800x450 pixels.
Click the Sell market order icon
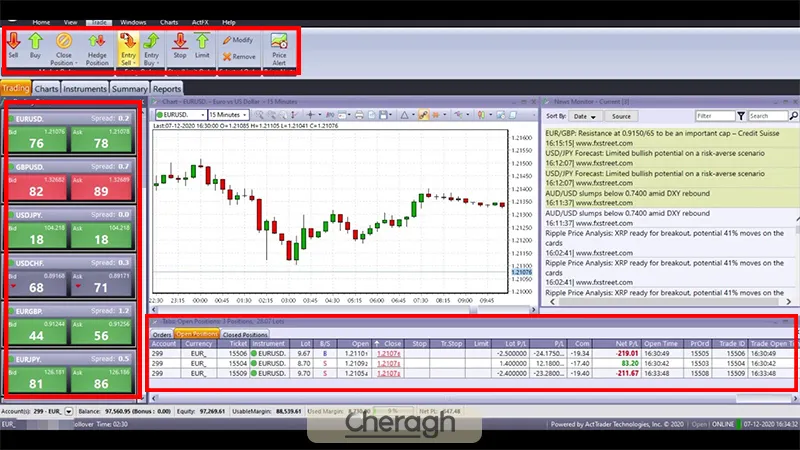click(x=13, y=45)
